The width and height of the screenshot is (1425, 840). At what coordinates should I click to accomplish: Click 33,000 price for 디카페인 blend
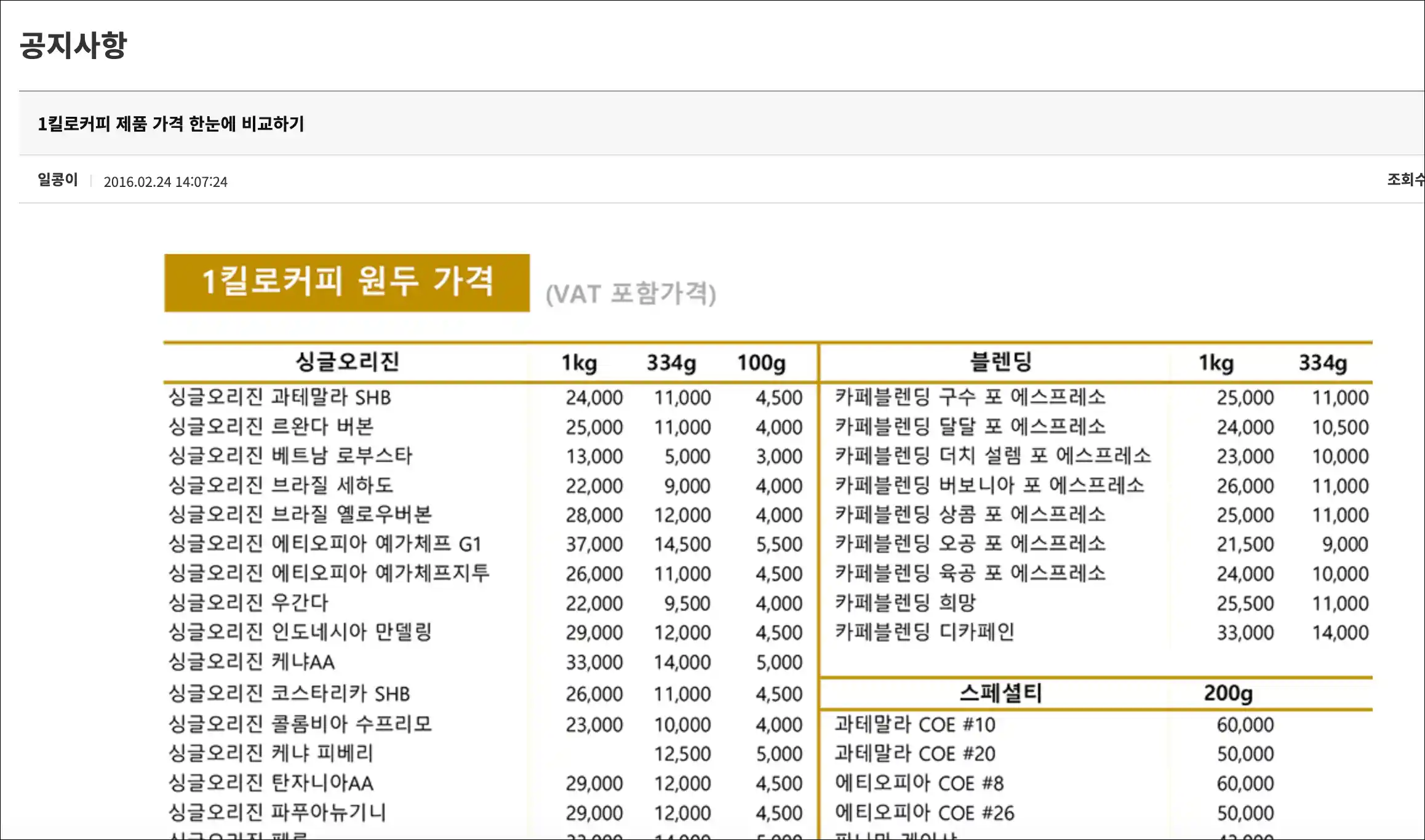[x=1245, y=633]
